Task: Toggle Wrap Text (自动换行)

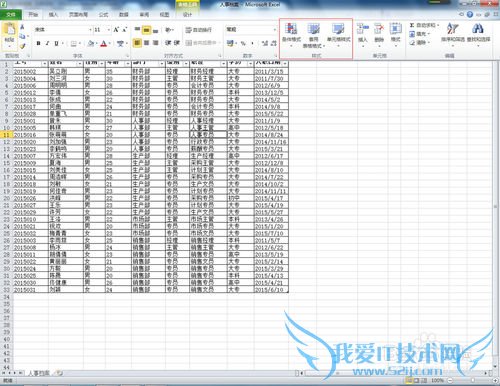Action: pos(199,30)
